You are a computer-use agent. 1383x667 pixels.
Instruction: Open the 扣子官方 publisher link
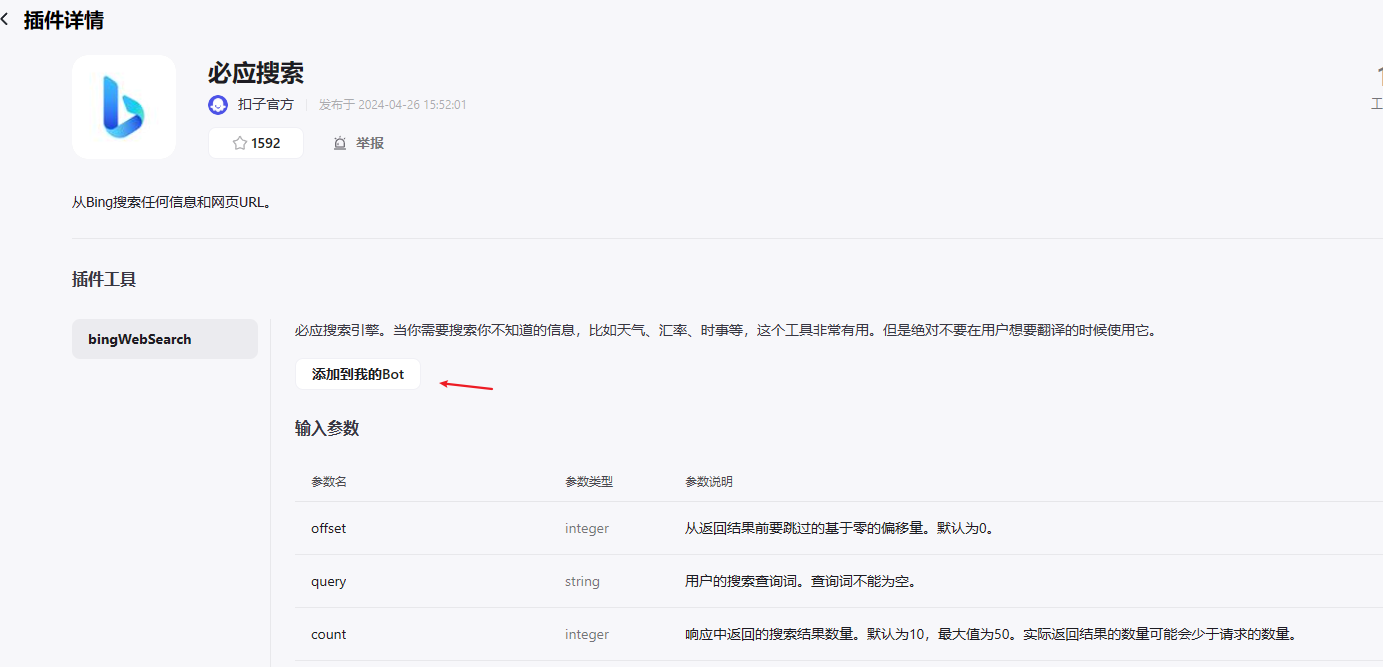tap(266, 105)
